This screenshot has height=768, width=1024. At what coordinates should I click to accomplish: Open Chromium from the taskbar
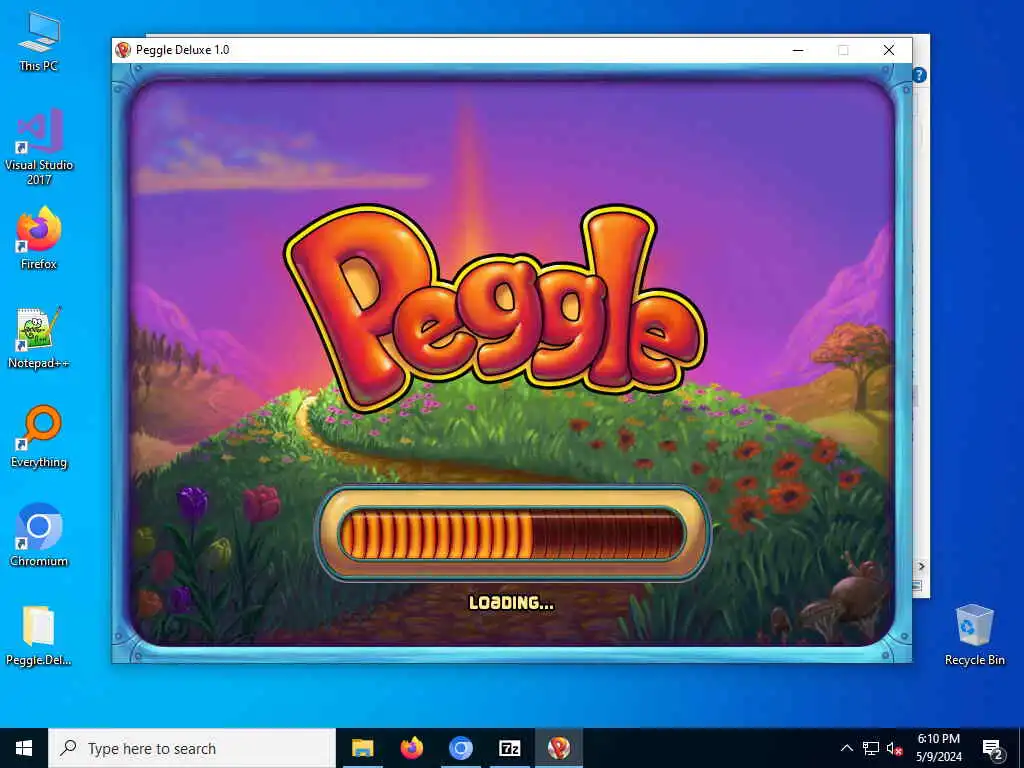(460, 748)
